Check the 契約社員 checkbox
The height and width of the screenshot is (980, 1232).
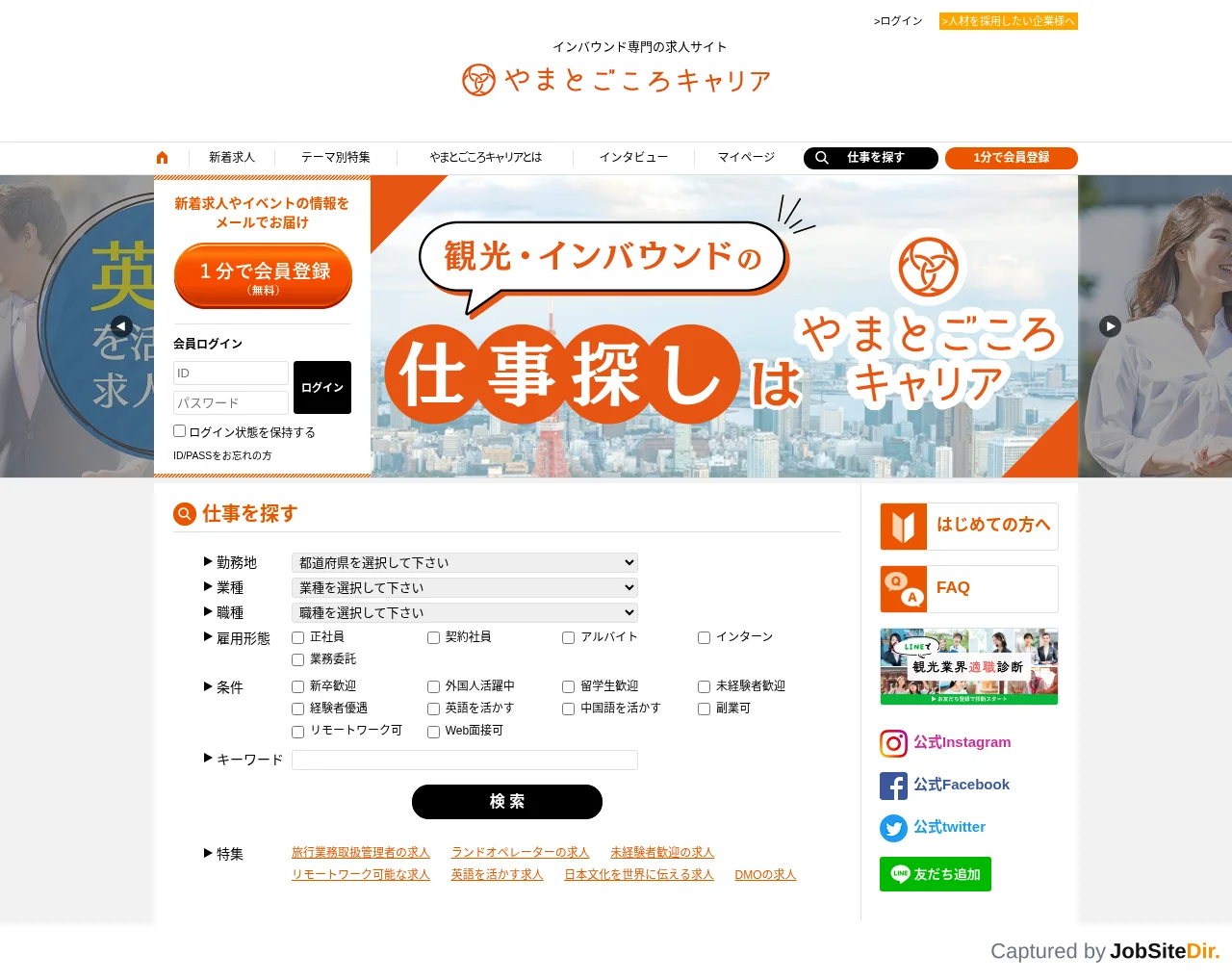[x=433, y=637]
